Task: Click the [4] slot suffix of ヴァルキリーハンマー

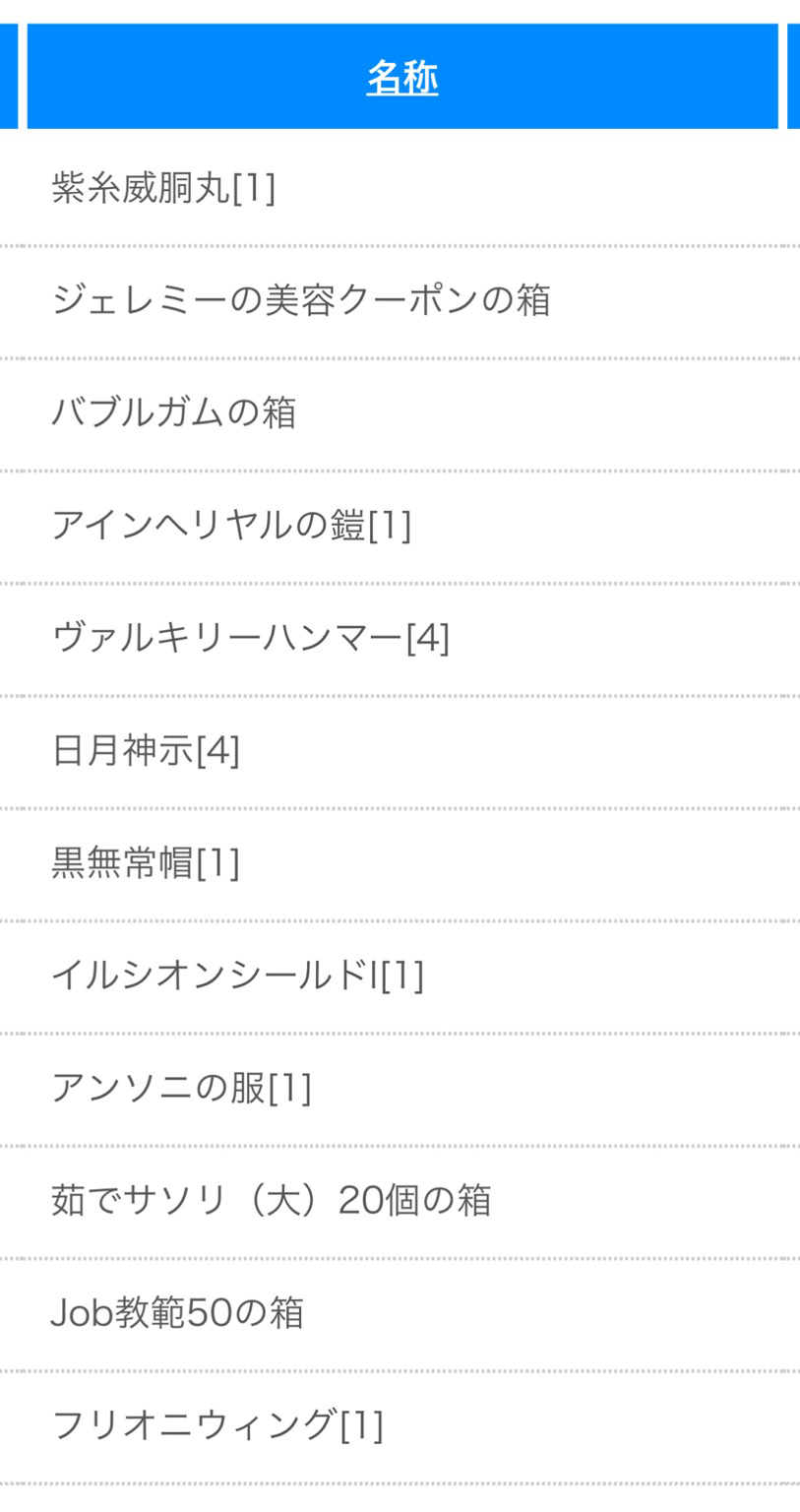Action: coord(428,638)
